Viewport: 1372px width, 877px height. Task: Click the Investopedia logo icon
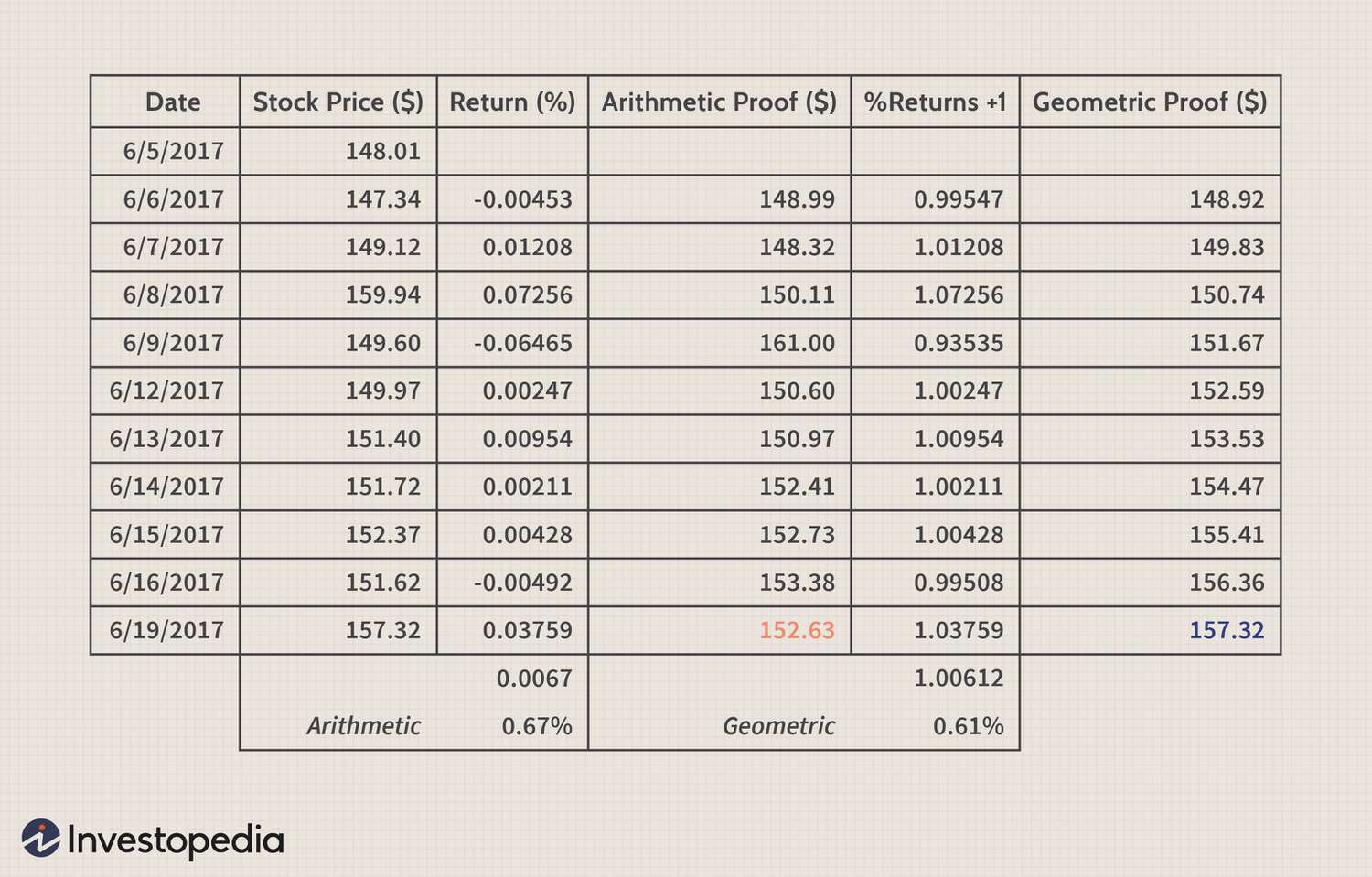pos(41,838)
